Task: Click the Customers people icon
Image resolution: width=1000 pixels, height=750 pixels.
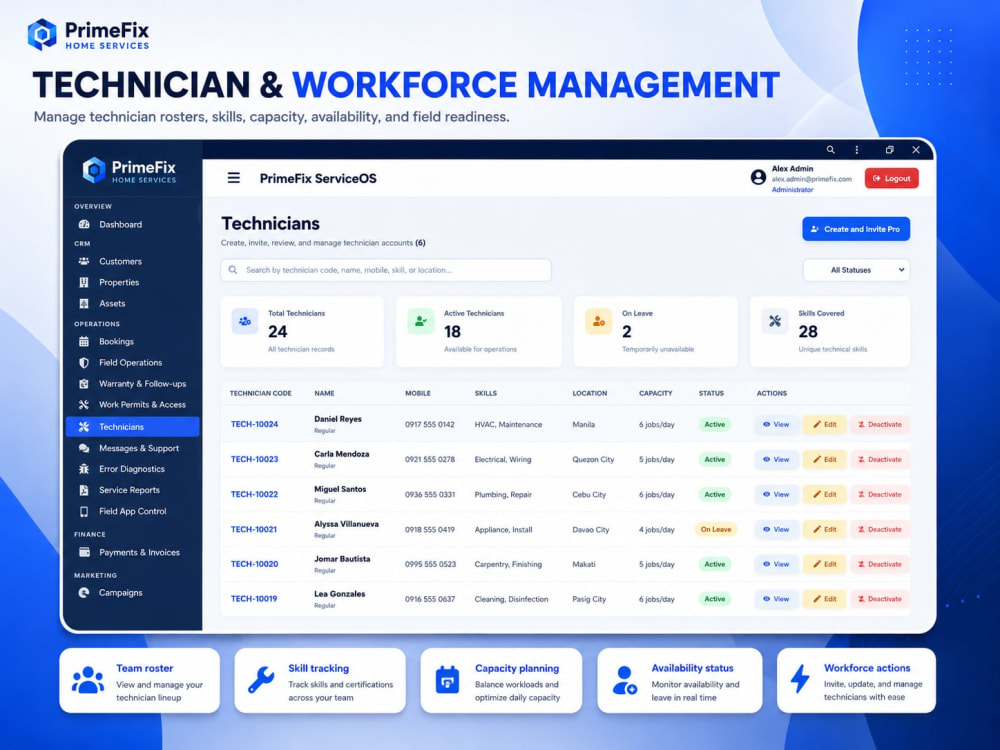Action: coord(84,261)
